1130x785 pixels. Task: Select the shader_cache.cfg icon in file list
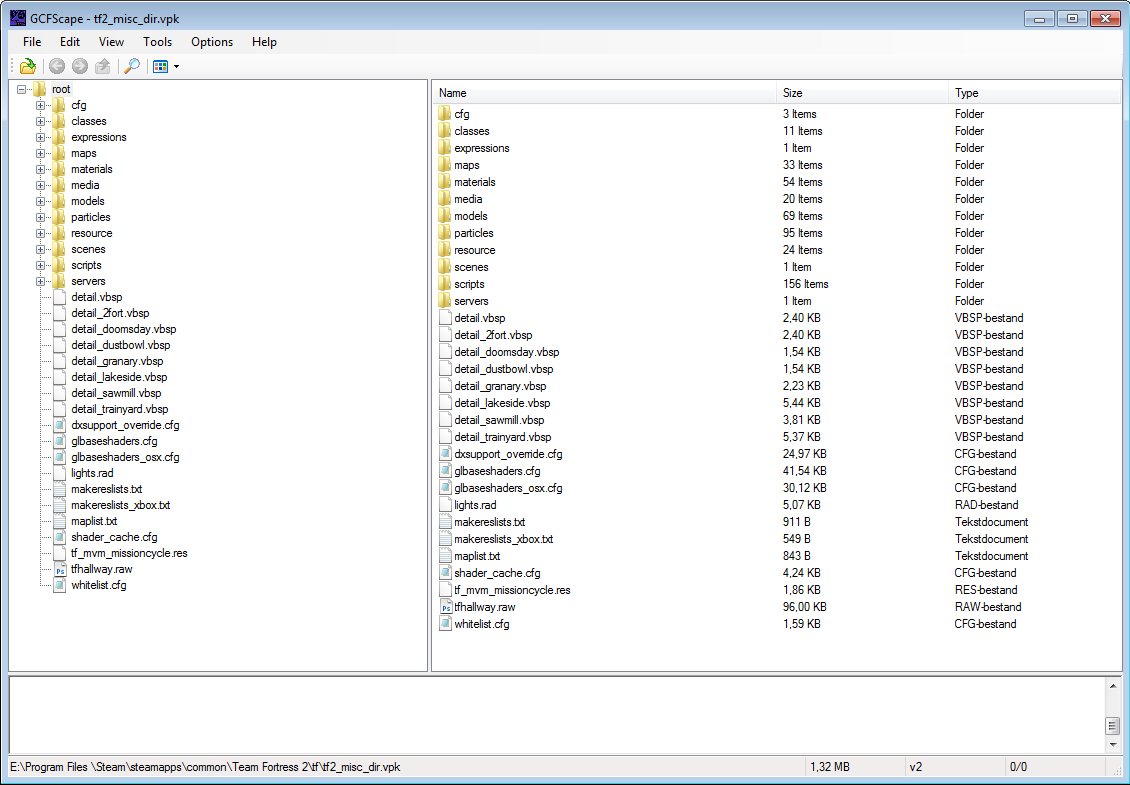[445, 573]
